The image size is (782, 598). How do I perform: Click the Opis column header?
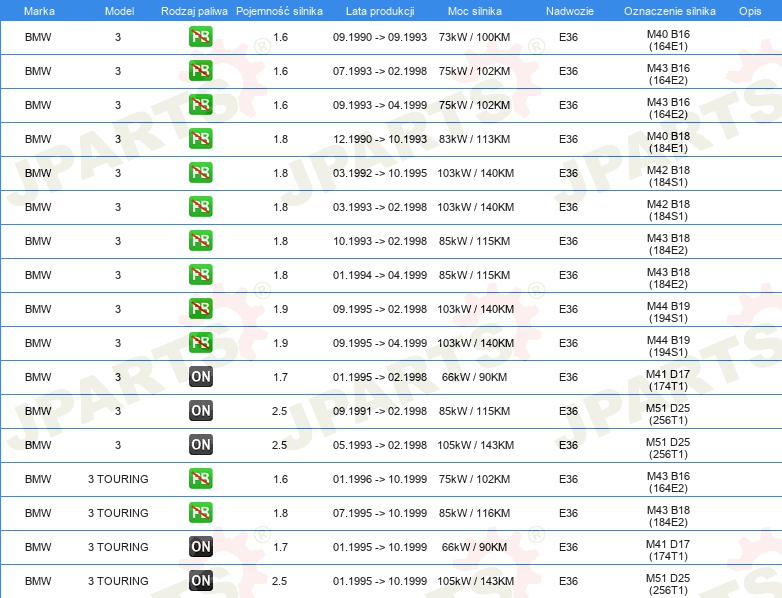pyautogui.click(x=750, y=11)
